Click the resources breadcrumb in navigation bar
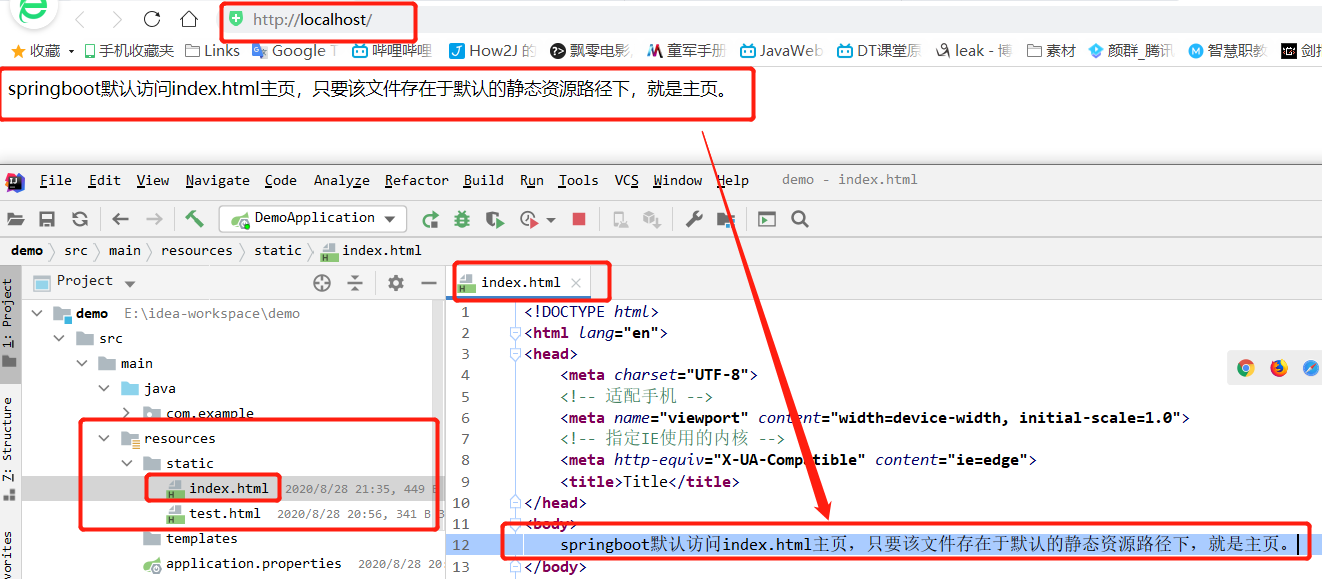The width and height of the screenshot is (1322, 579). 196,250
